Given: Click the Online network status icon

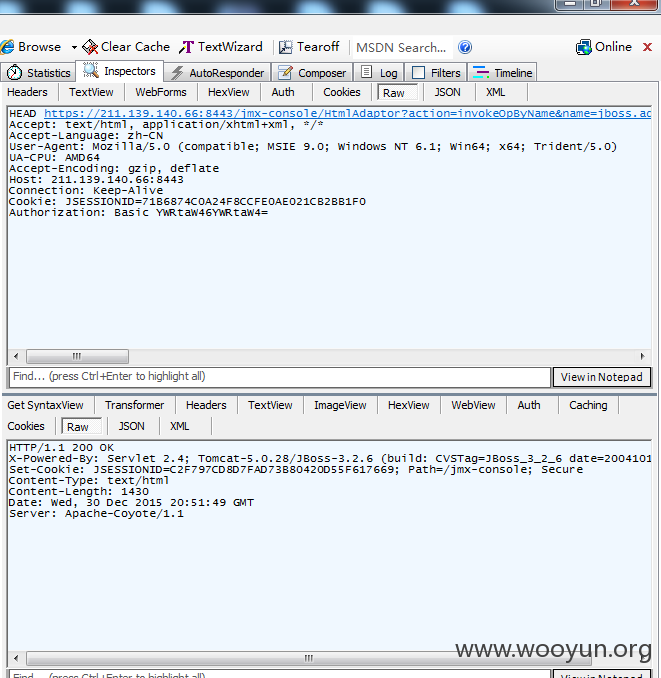Looking at the screenshot, I should coord(584,47).
